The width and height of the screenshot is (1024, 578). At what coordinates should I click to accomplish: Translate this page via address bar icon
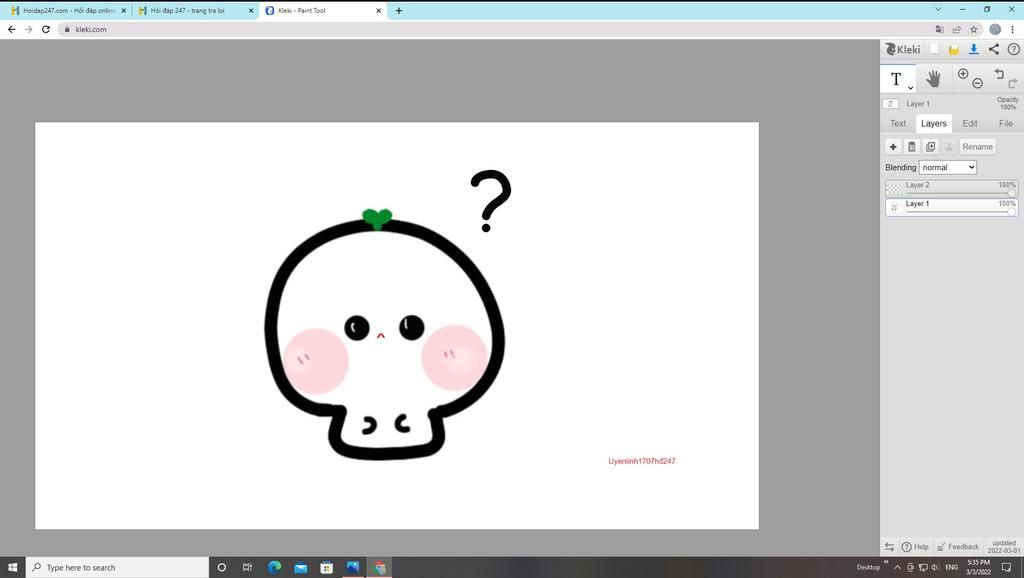pyautogui.click(x=939, y=29)
